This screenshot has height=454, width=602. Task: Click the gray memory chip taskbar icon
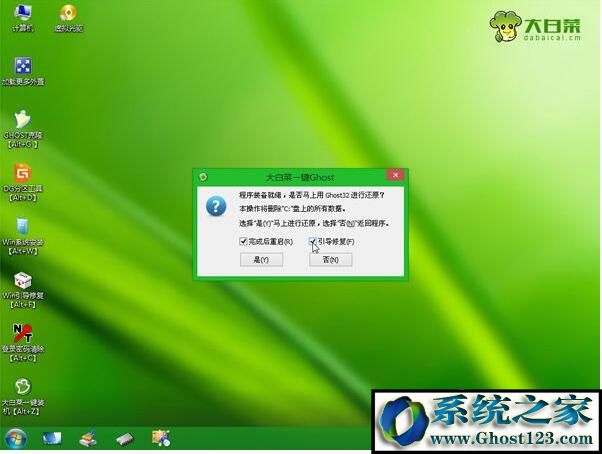tap(124, 439)
